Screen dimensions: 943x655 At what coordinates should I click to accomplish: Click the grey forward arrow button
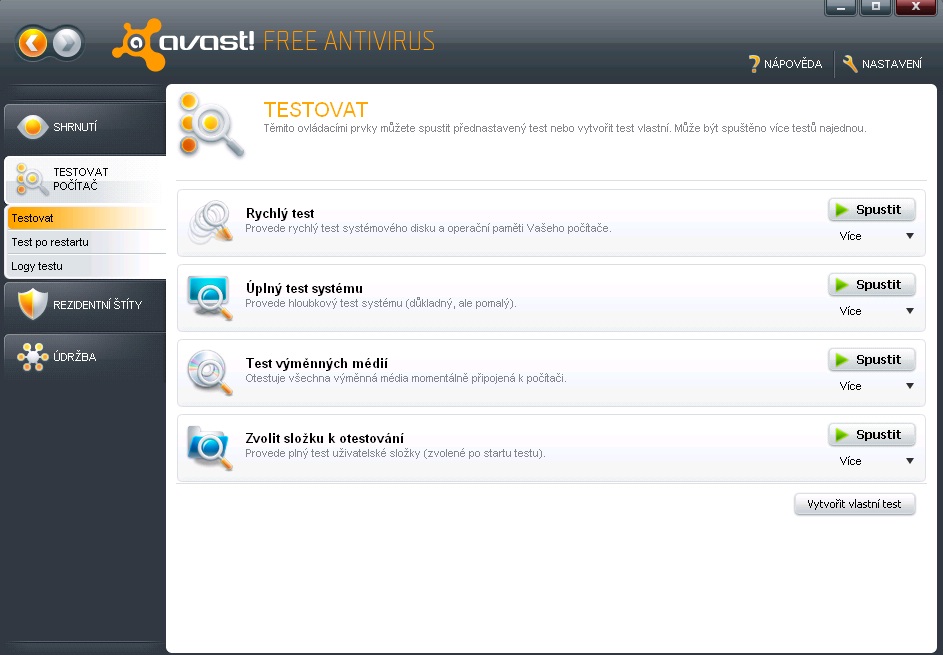[67, 43]
